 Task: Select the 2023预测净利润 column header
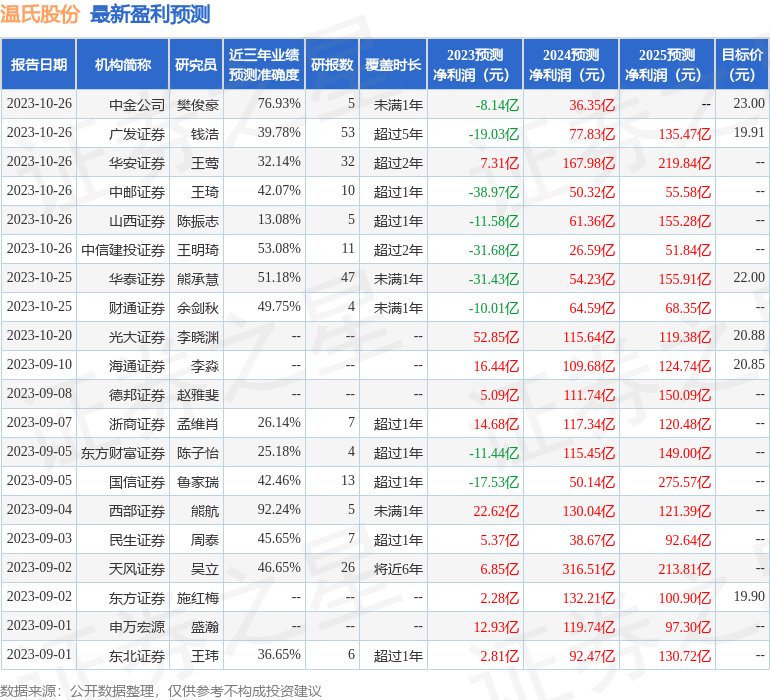click(475, 64)
